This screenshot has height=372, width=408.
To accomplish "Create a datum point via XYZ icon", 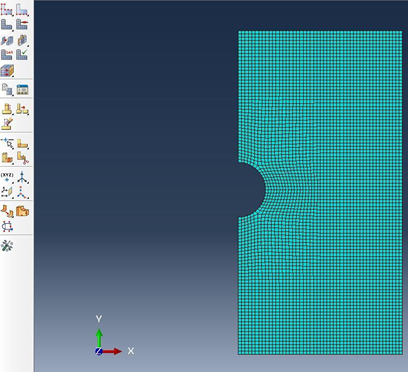I will (7, 177).
